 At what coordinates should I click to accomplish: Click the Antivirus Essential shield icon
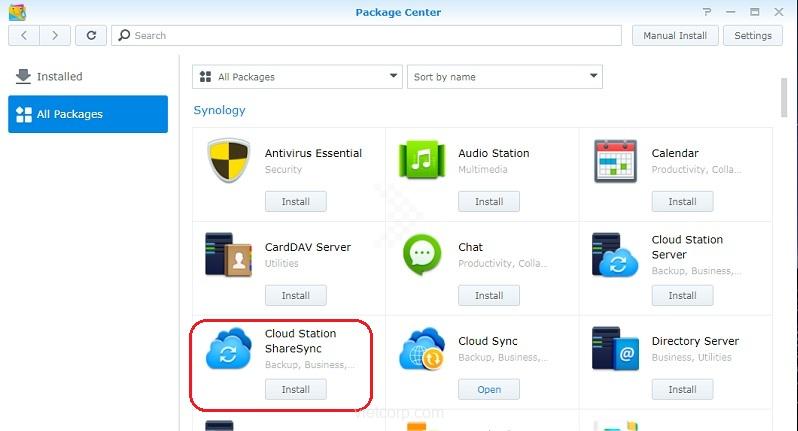[x=228, y=162]
